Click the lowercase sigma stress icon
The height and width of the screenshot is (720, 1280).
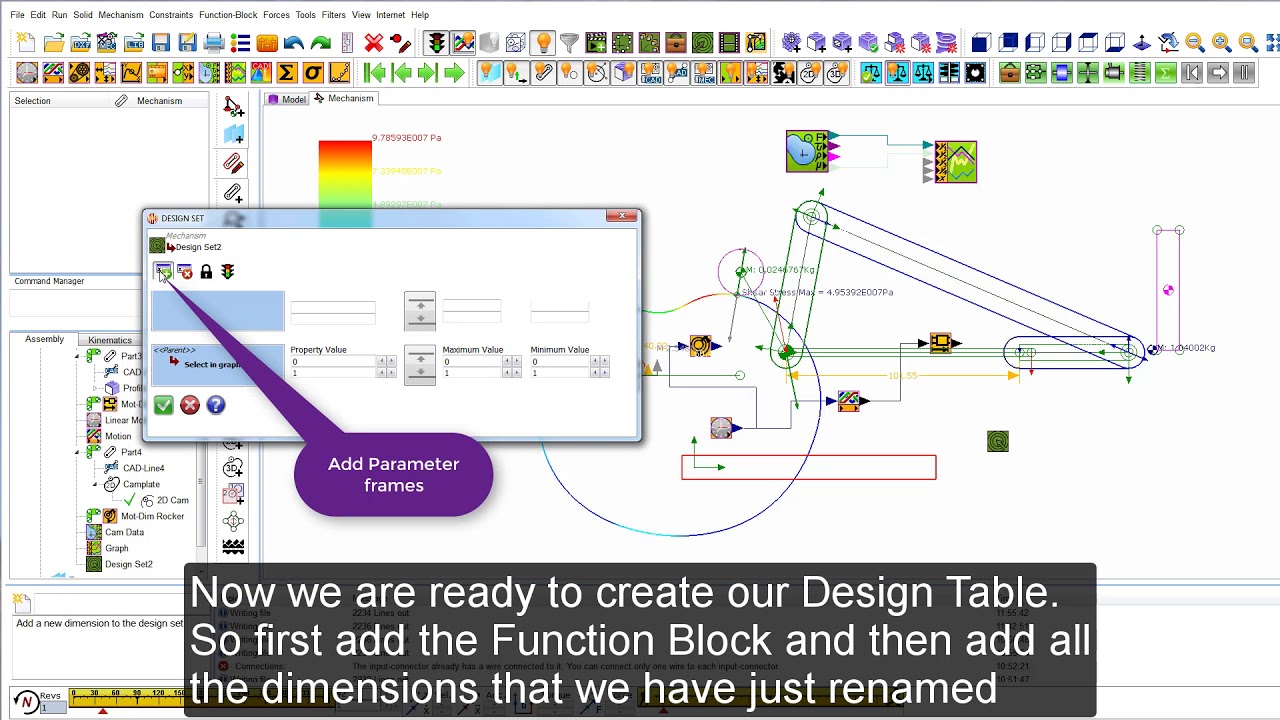[x=313, y=73]
